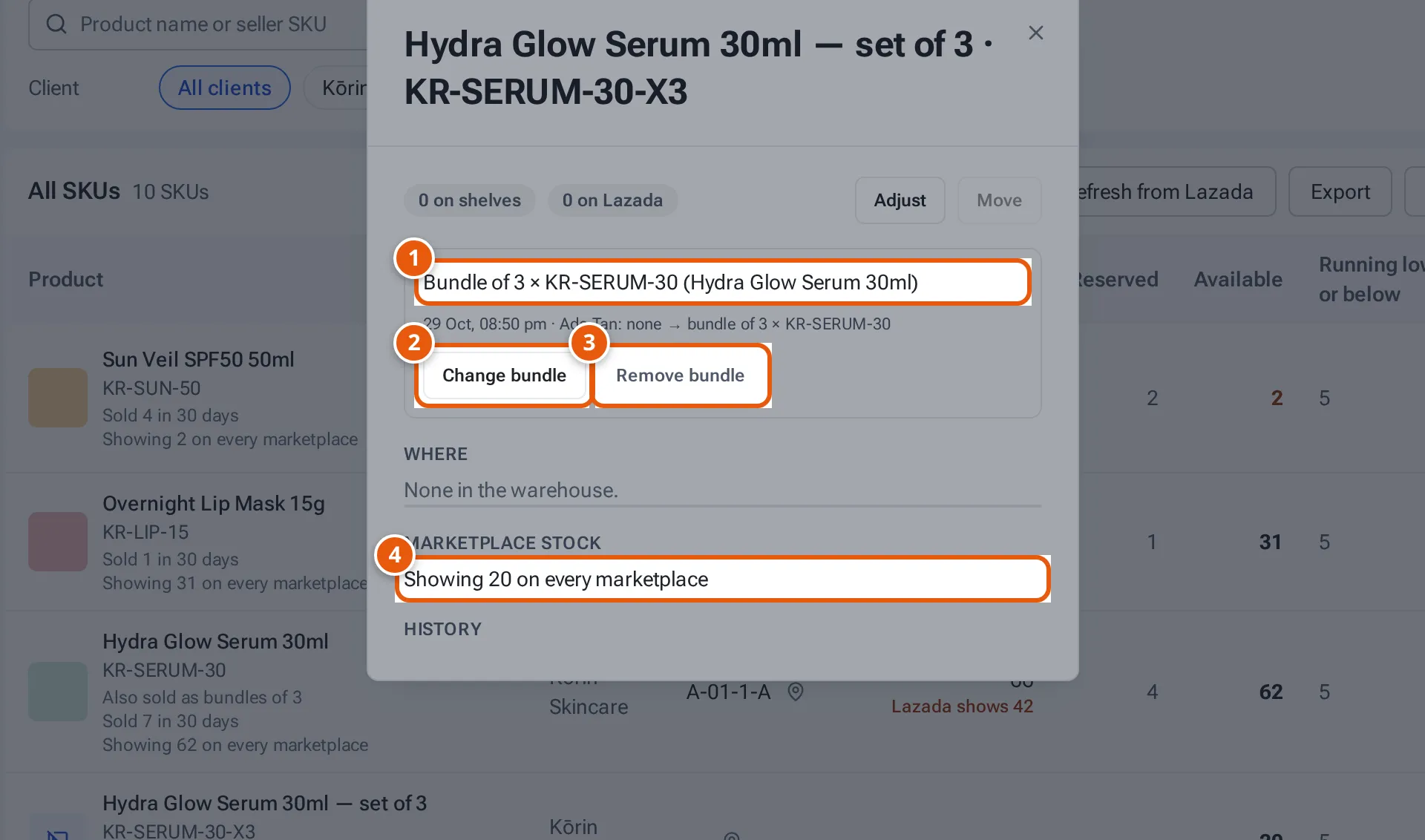Click the '0 on Lazada' chip

click(612, 200)
